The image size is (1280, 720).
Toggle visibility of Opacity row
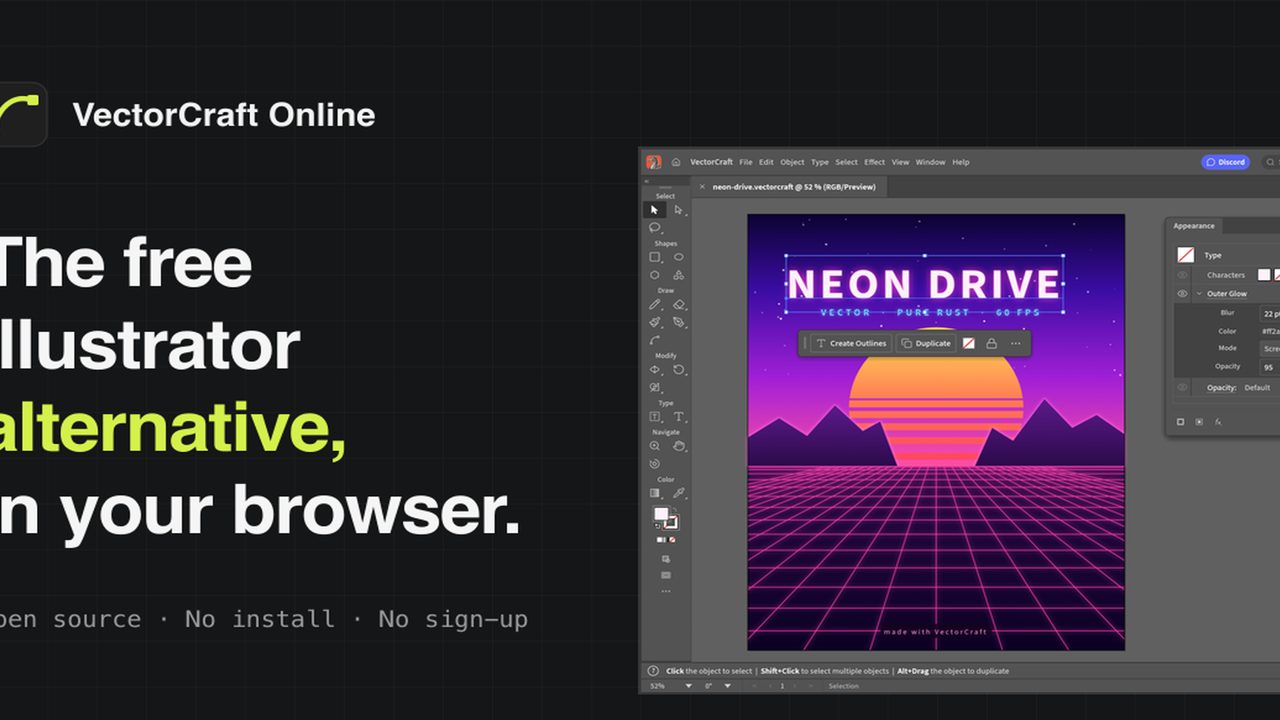1182,387
